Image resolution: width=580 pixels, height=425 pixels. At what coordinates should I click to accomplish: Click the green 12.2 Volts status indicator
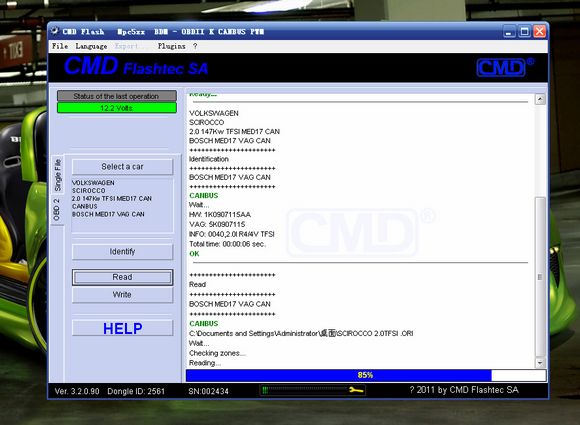(x=117, y=108)
